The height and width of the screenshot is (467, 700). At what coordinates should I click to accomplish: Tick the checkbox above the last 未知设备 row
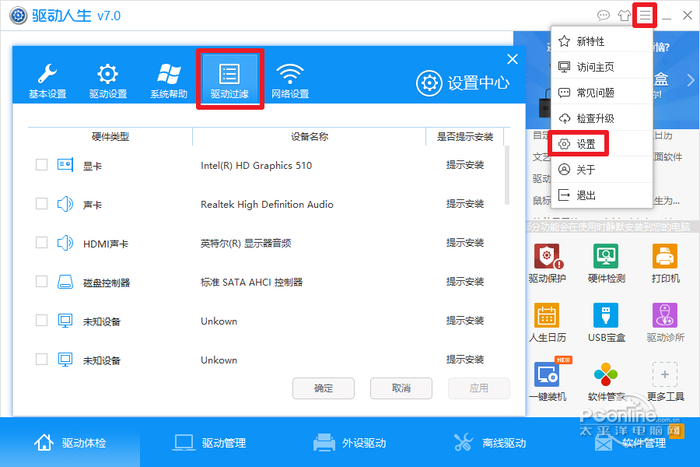[x=42, y=320]
